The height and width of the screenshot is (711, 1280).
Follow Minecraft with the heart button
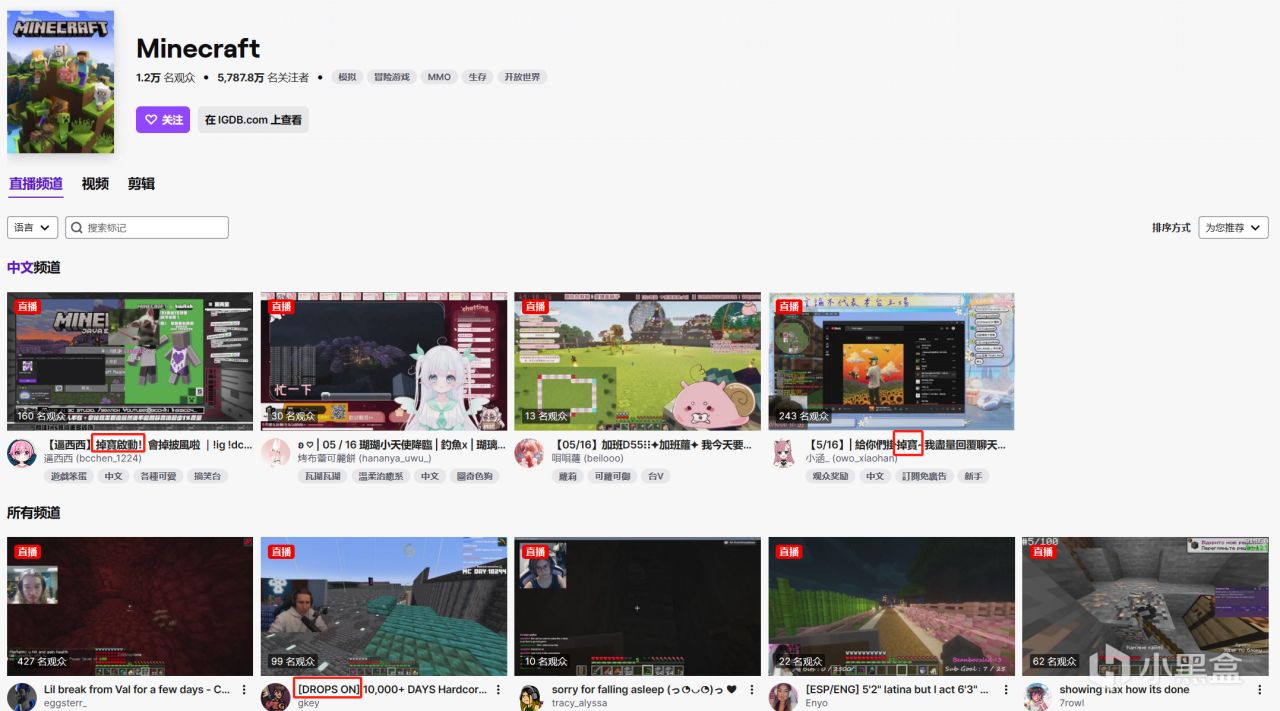pos(163,120)
